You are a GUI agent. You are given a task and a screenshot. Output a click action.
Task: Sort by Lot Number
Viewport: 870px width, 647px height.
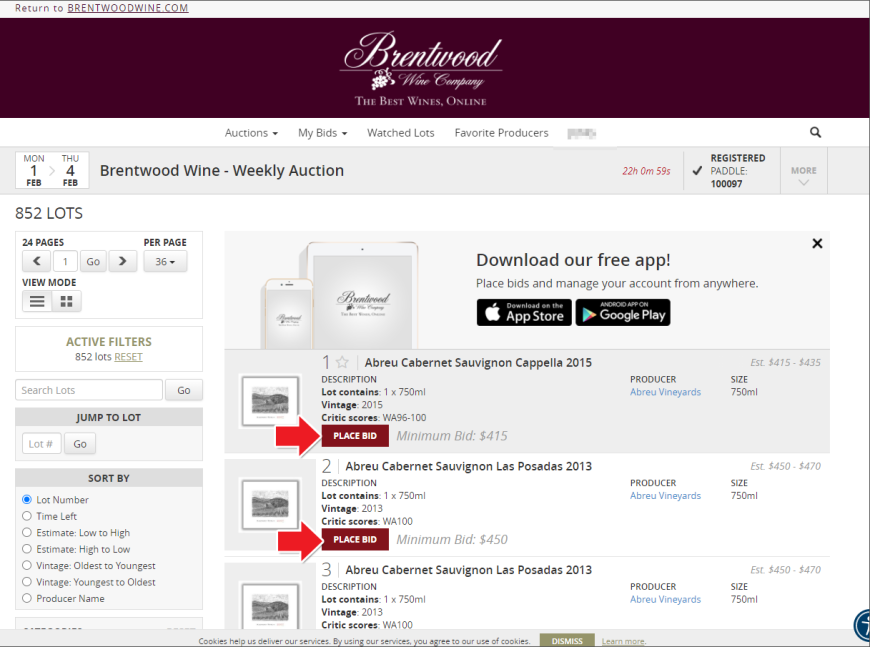tap(27, 499)
